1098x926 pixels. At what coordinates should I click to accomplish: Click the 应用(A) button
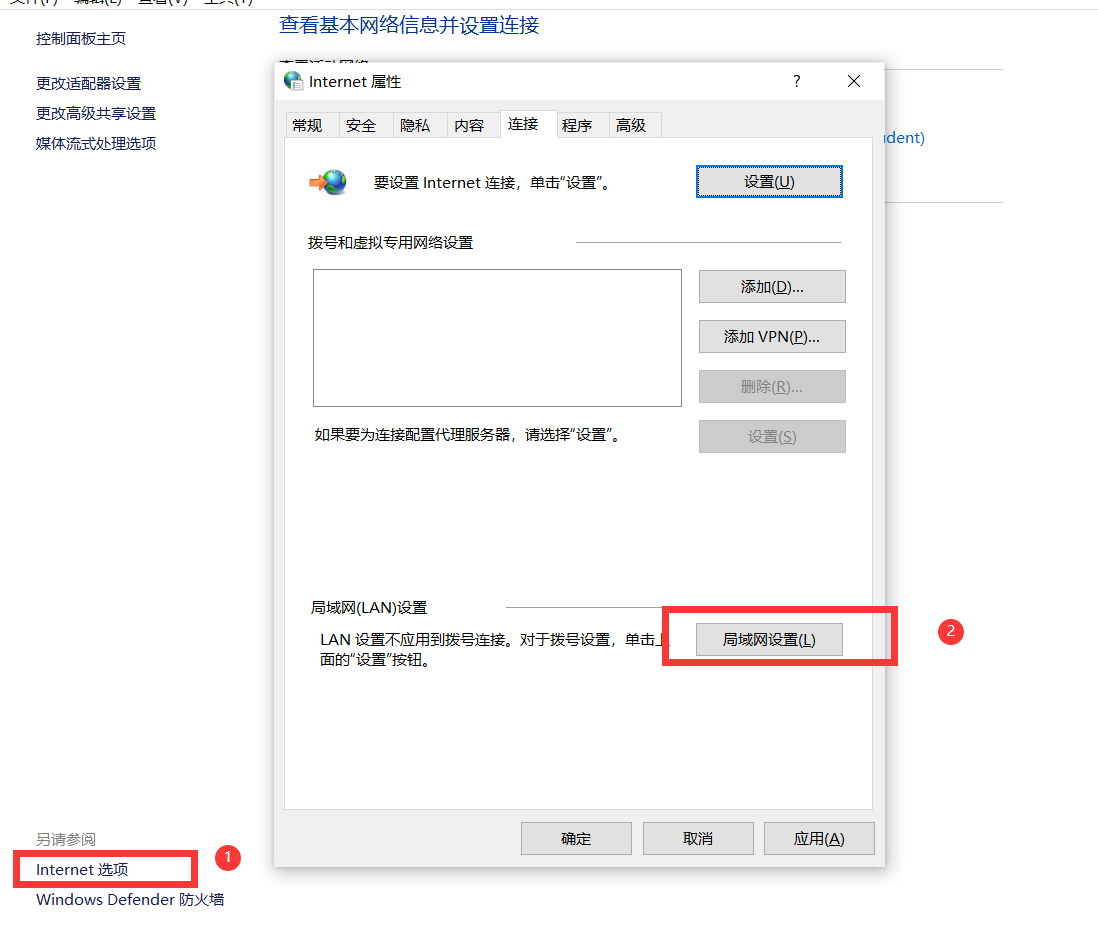coord(819,838)
